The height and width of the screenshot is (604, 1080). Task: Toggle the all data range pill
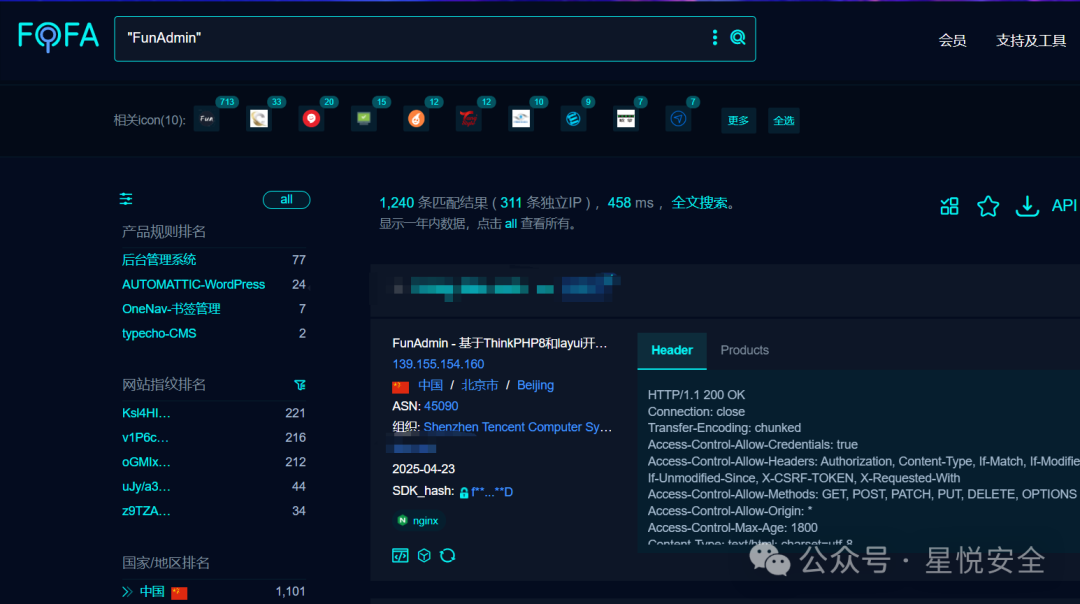(x=287, y=200)
